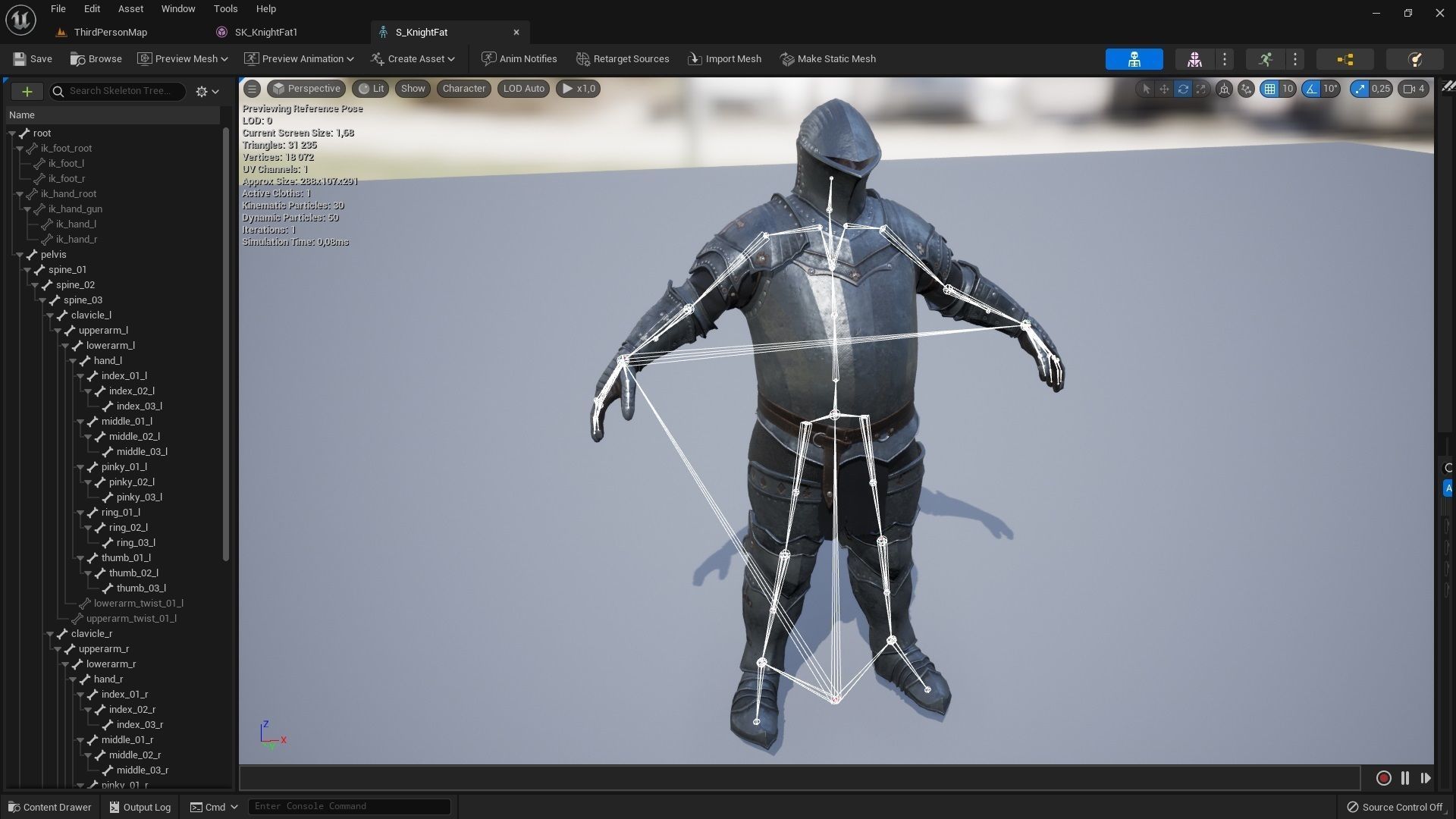Pause the preview playback
The height and width of the screenshot is (819, 1456).
click(1404, 778)
